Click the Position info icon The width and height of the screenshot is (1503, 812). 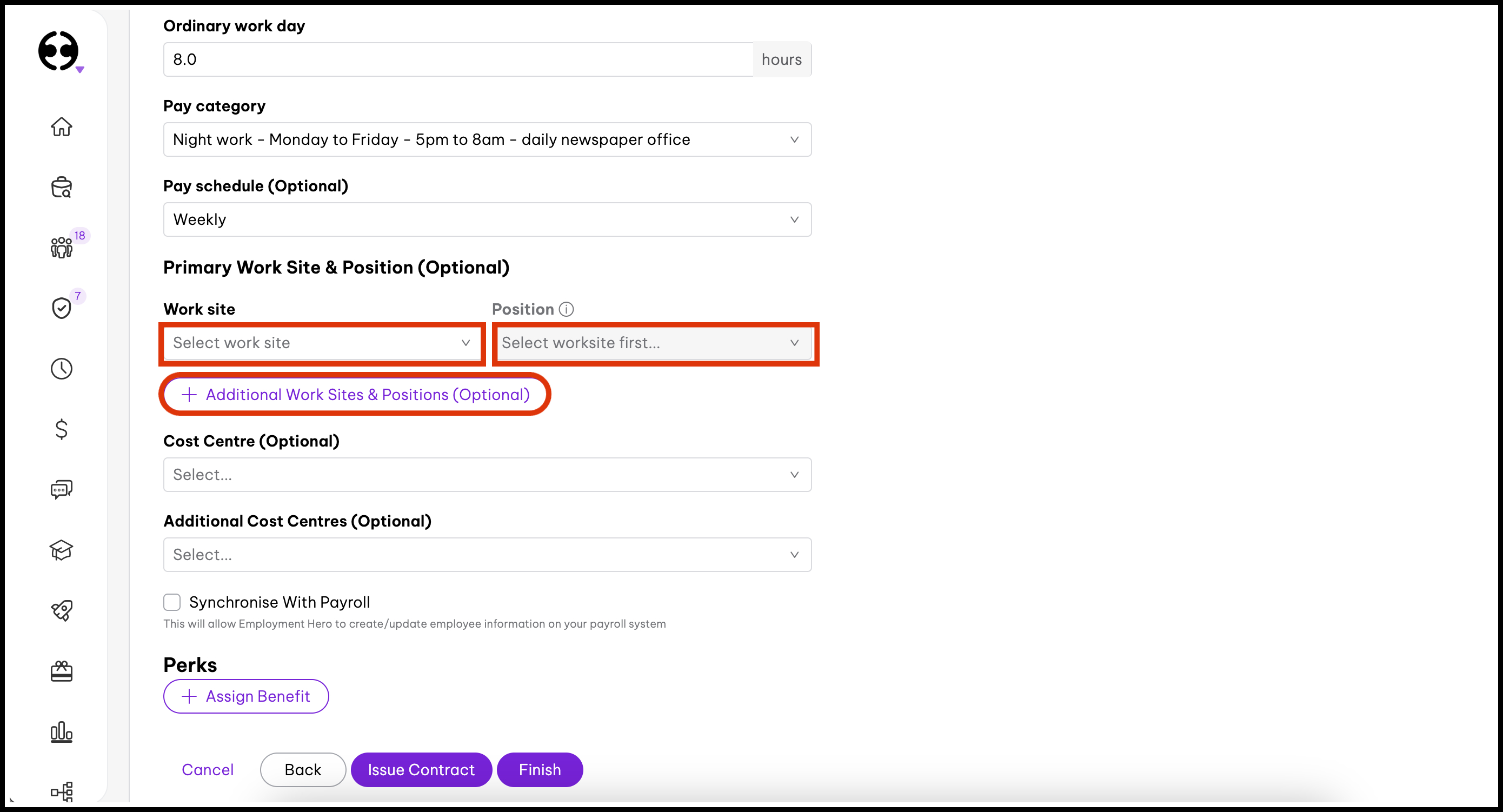click(566, 309)
